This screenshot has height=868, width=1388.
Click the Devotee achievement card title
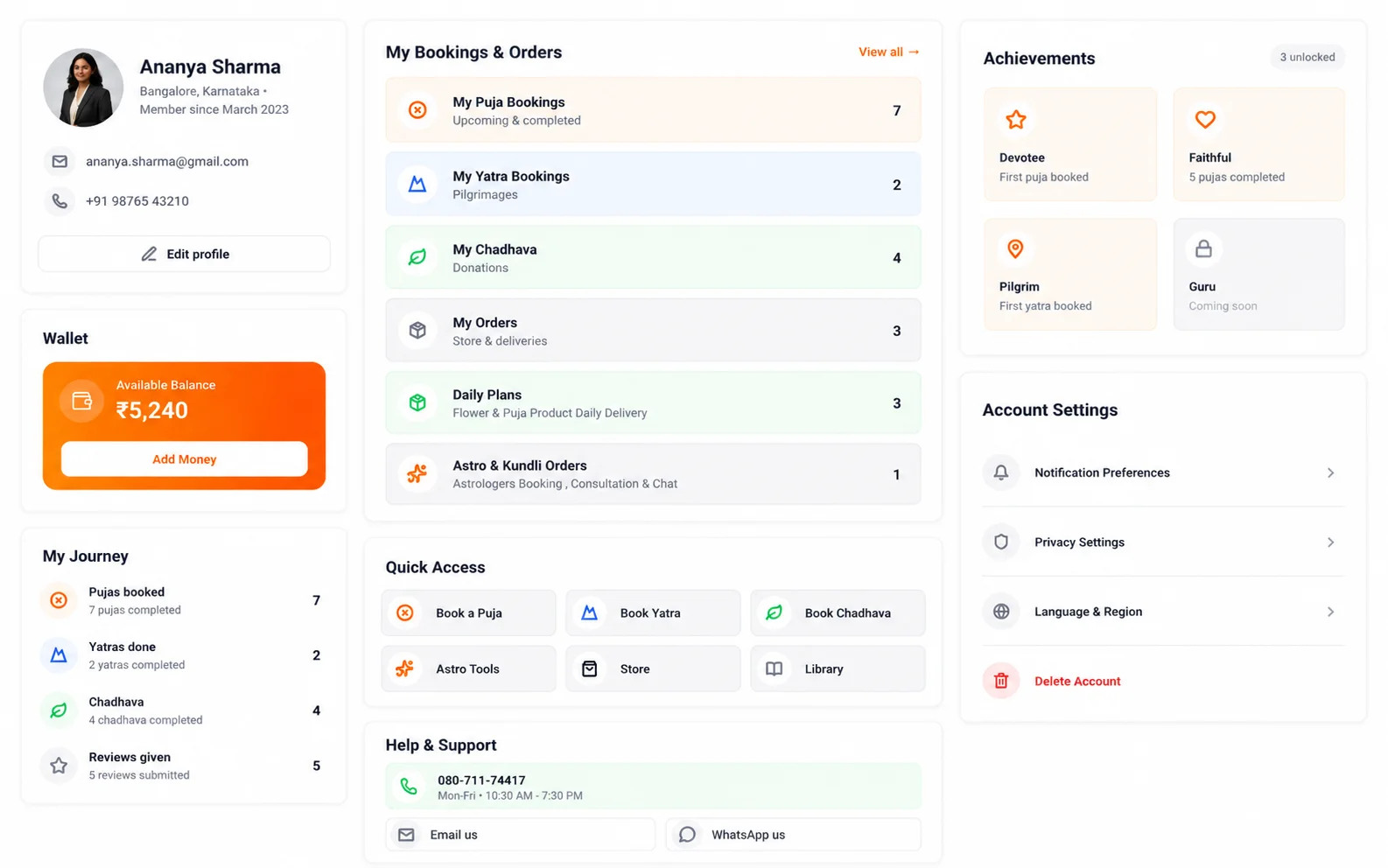coord(1022,157)
